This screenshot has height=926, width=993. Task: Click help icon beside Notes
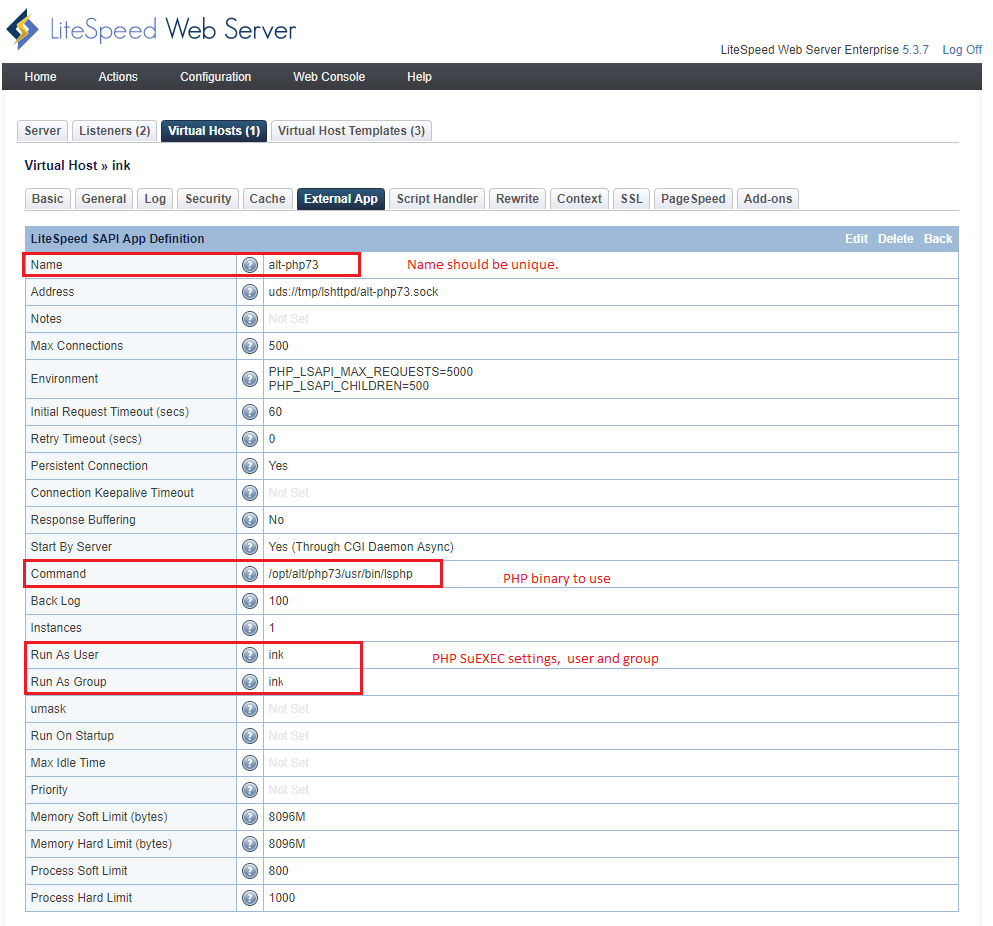250,319
